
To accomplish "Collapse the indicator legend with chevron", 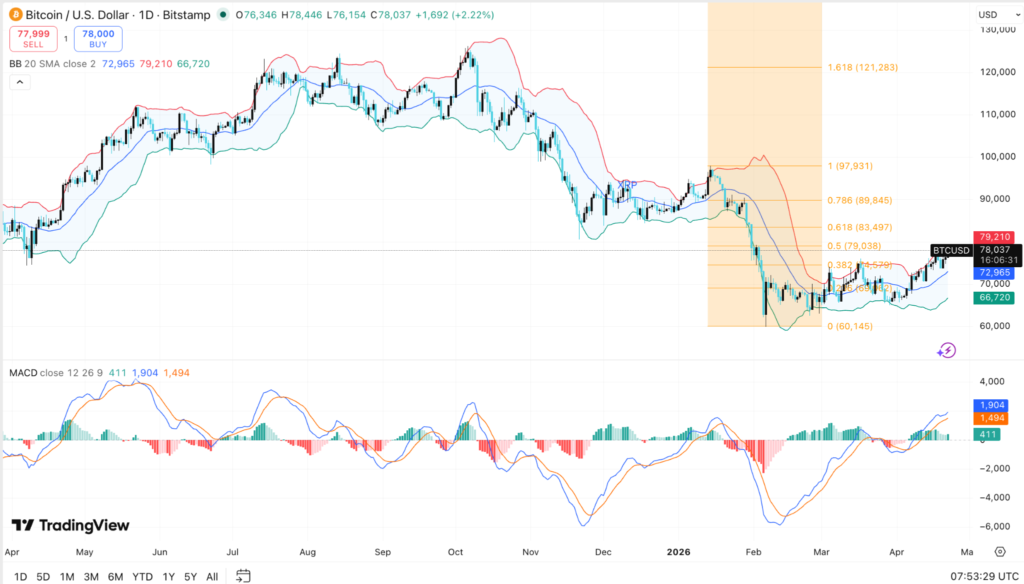I will pos(19,83).
